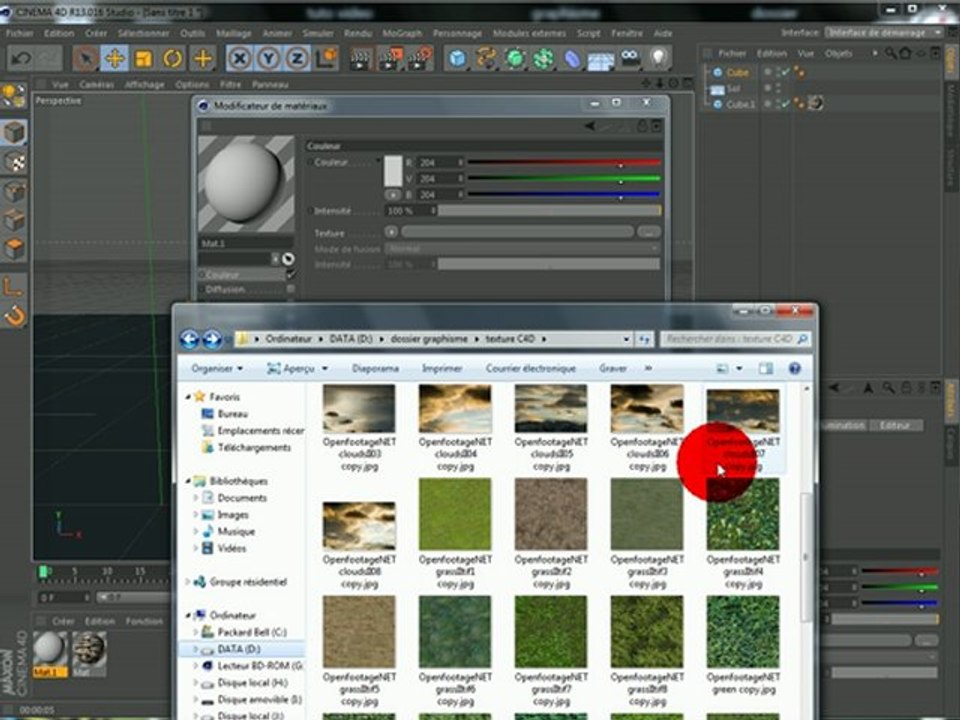960x720 pixels.
Task: Go back with Explorer back arrow
Action: (189, 339)
